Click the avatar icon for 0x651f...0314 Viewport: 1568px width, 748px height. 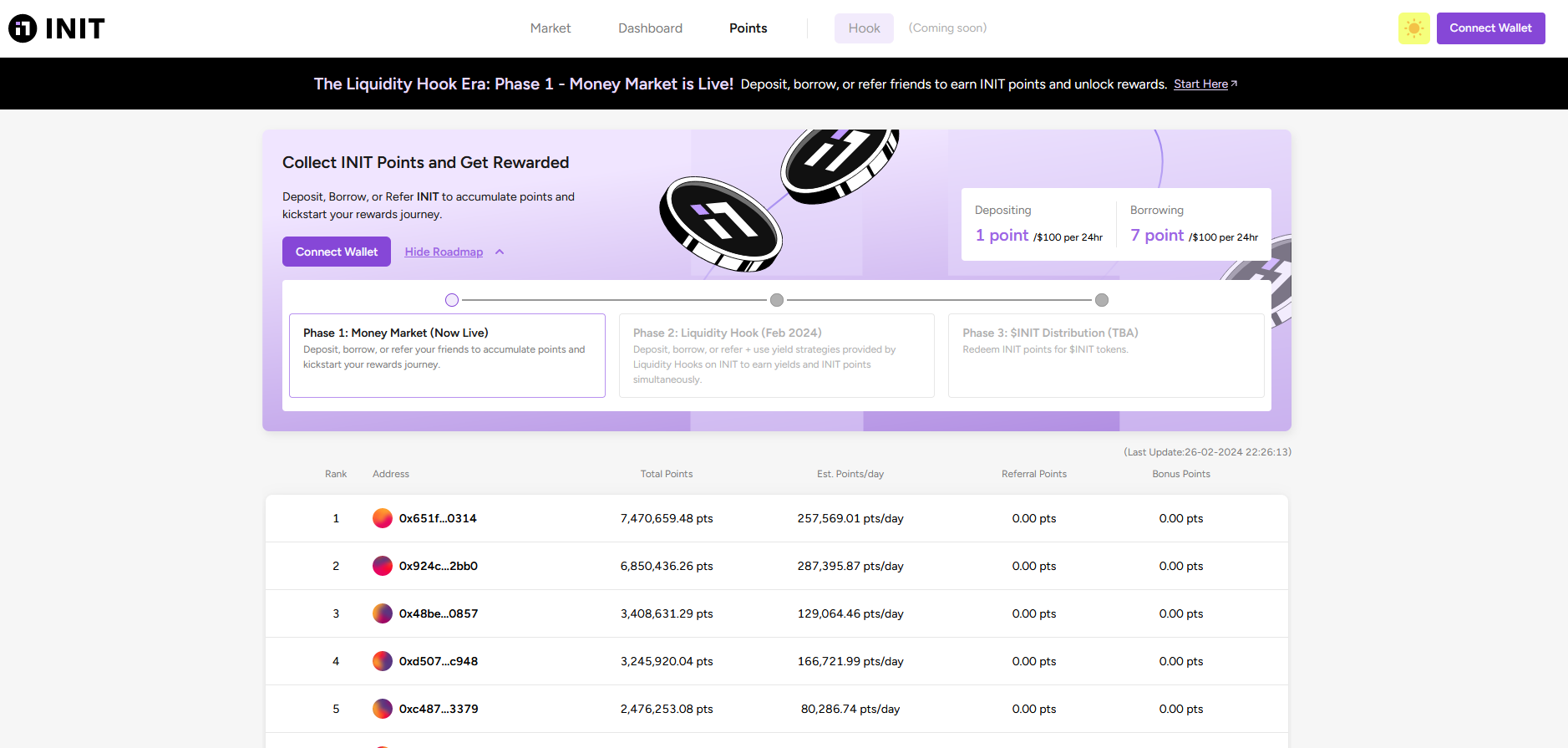383,518
